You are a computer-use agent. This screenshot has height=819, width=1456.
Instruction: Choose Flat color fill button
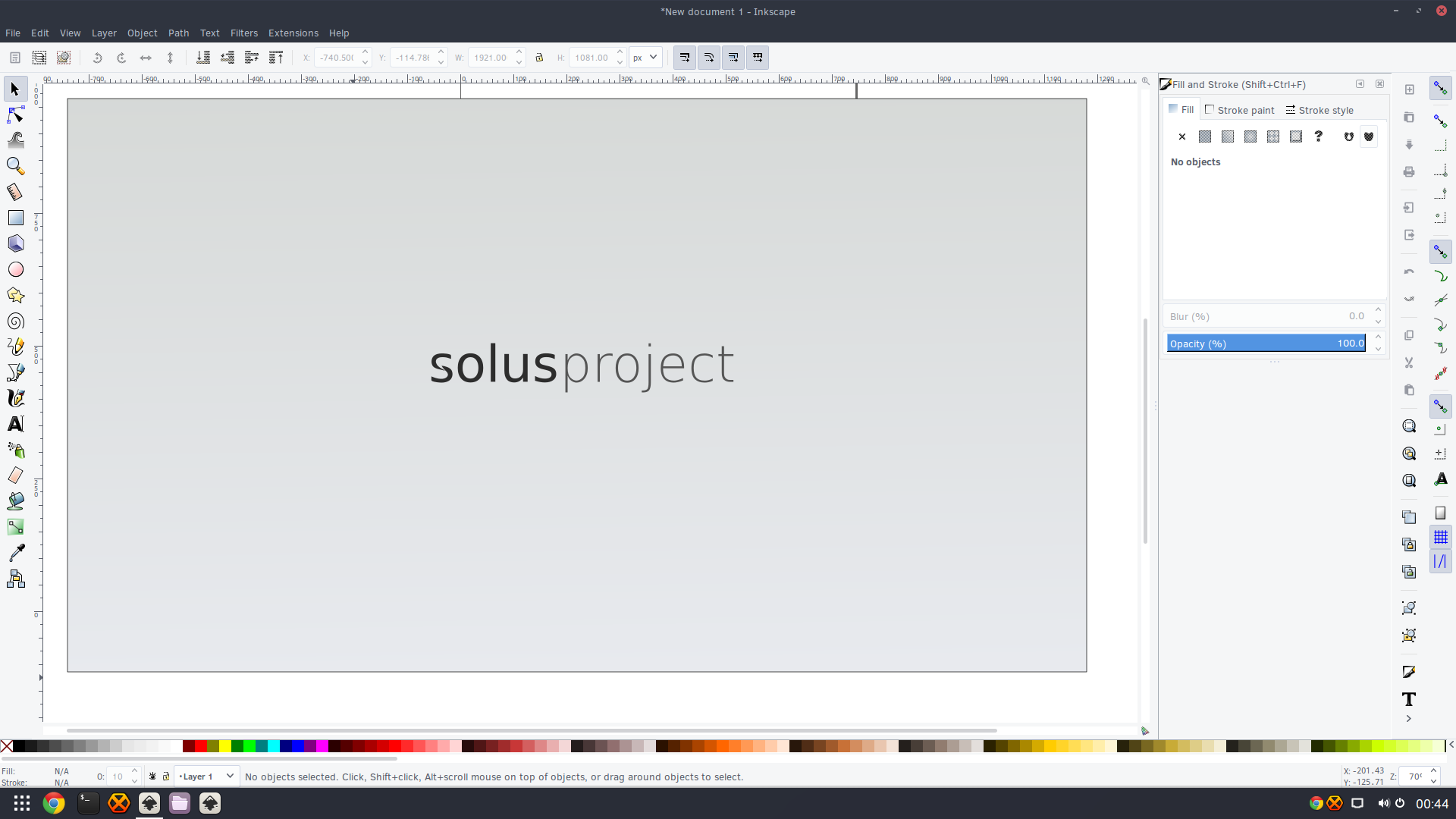(1204, 137)
